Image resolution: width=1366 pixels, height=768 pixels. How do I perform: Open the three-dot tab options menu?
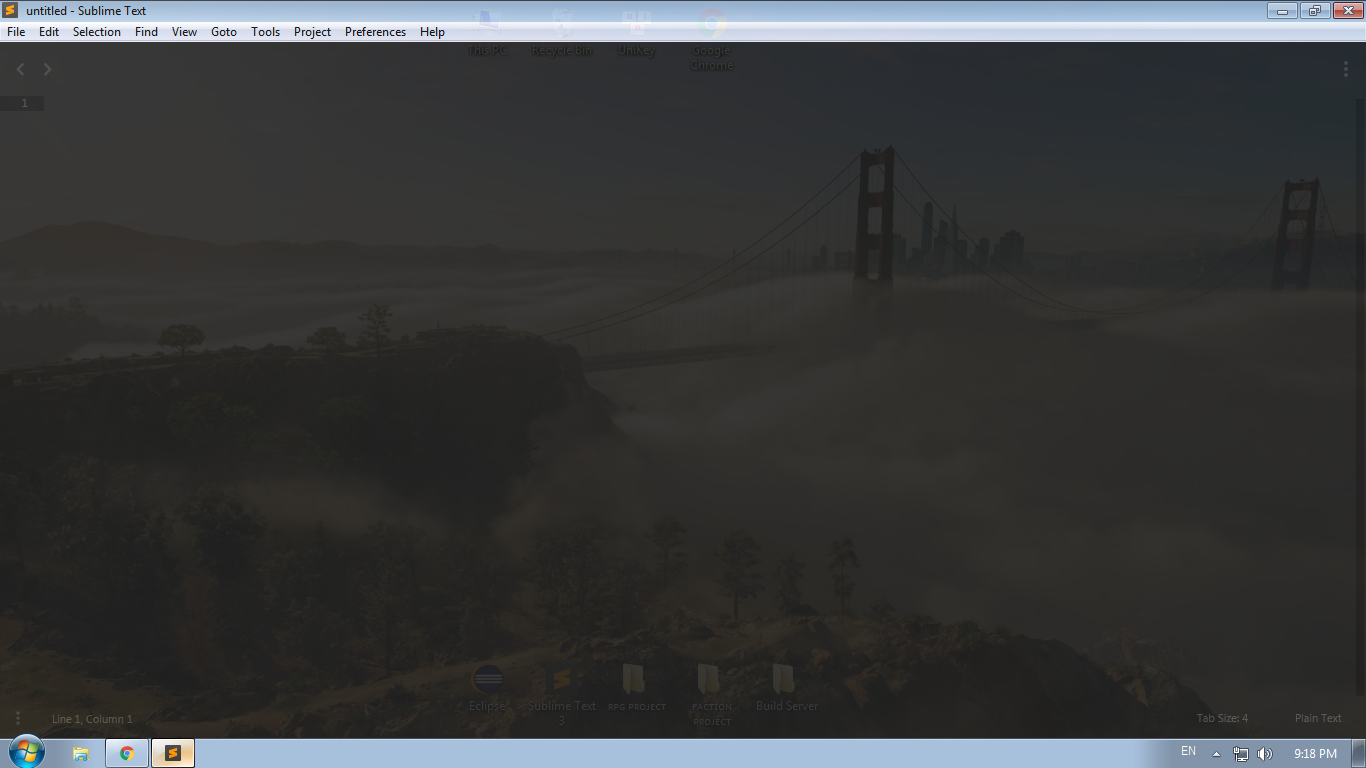[x=1346, y=69]
